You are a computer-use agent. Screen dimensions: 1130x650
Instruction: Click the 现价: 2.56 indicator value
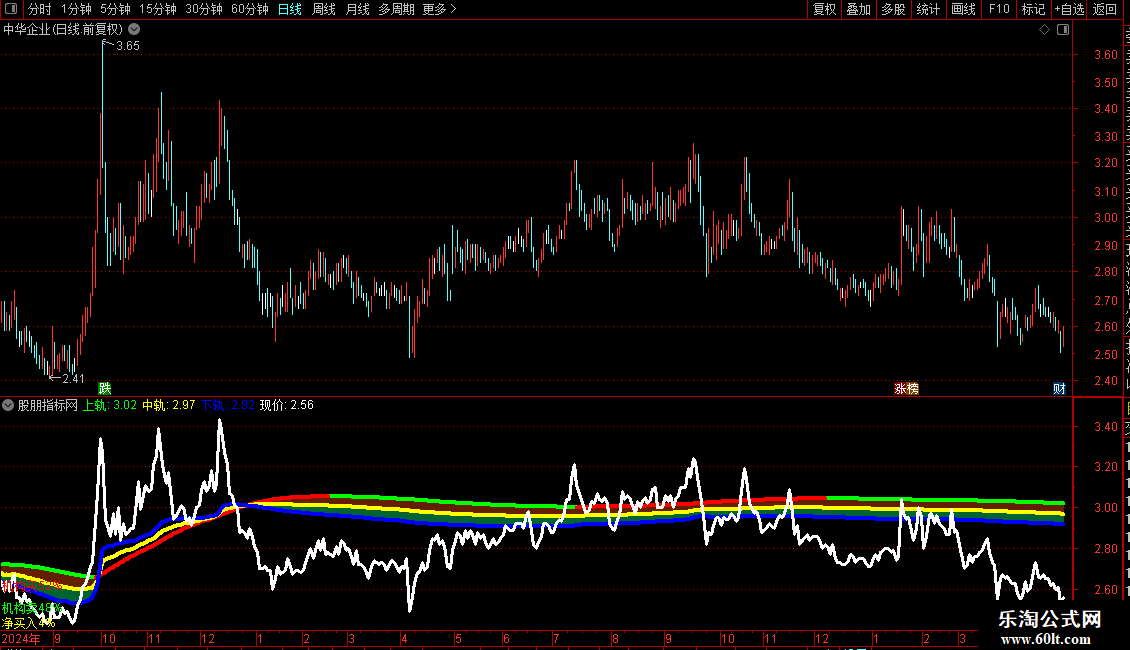pyautogui.click(x=286, y=405)
